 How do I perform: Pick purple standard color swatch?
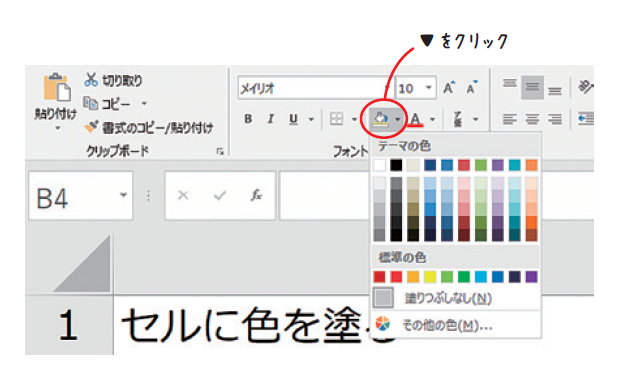click(532, 277)
